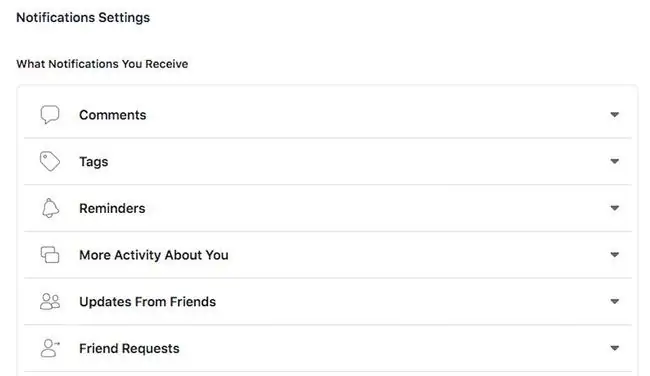Select the Comments label text
This screenshot has height=376, width=650.
[x=113, y=115]
